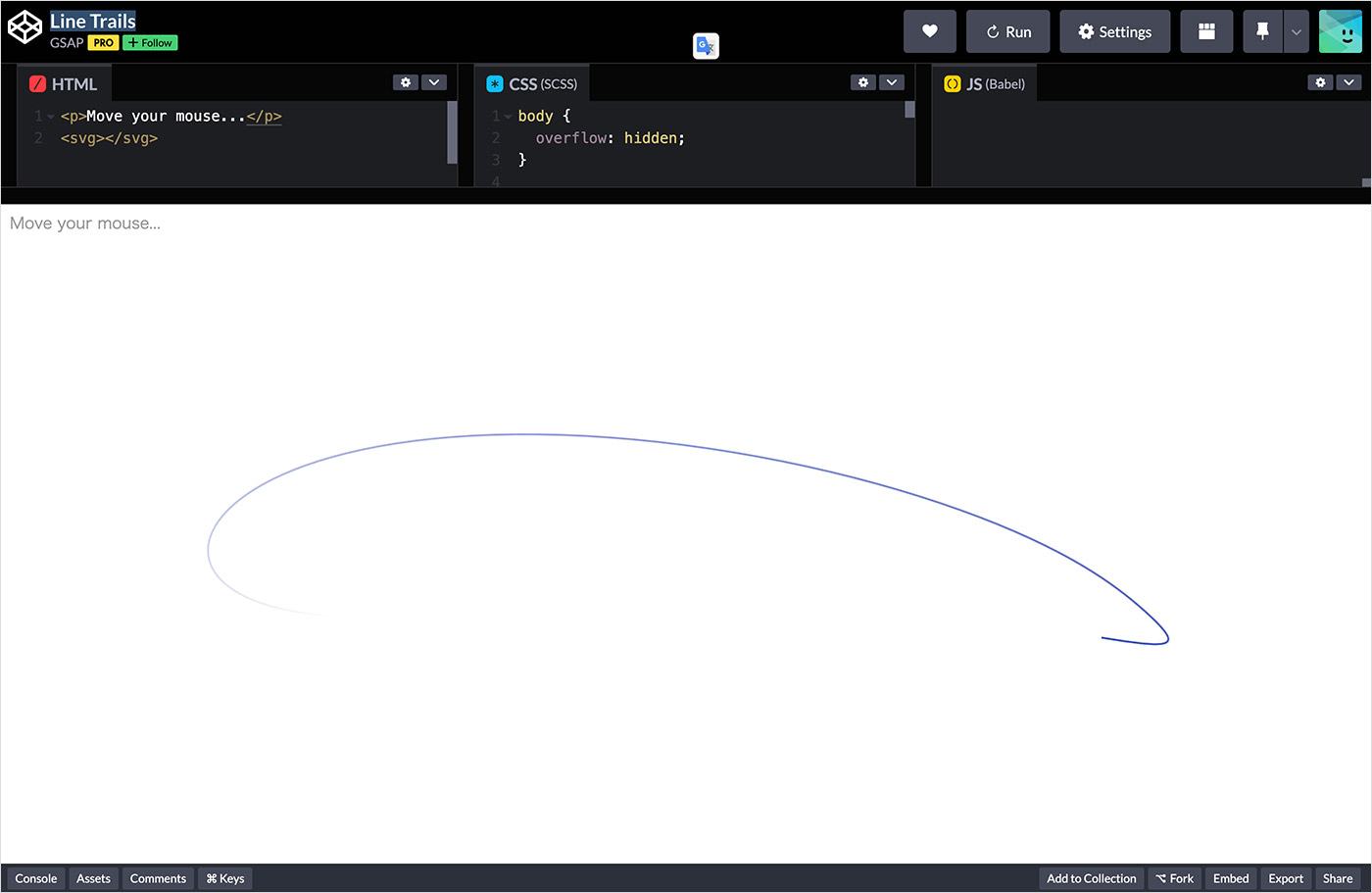Open the CodePen logo home link
Screen dimensions: 1372x893
(x=24, y=29)
